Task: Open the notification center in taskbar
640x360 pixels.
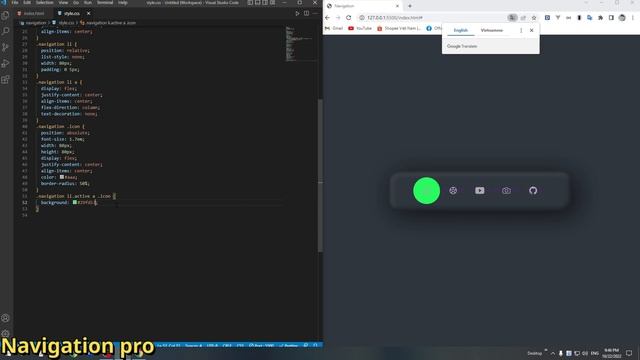Action: 629,353
